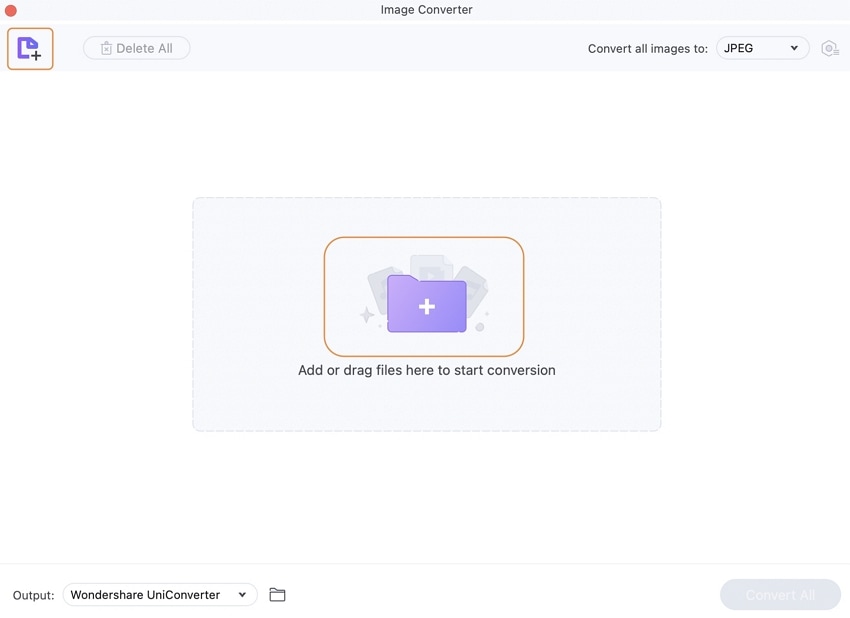Open the format settings gear icon
The height and width of the screenshot is (618, 850).
[x=830, y=49]
